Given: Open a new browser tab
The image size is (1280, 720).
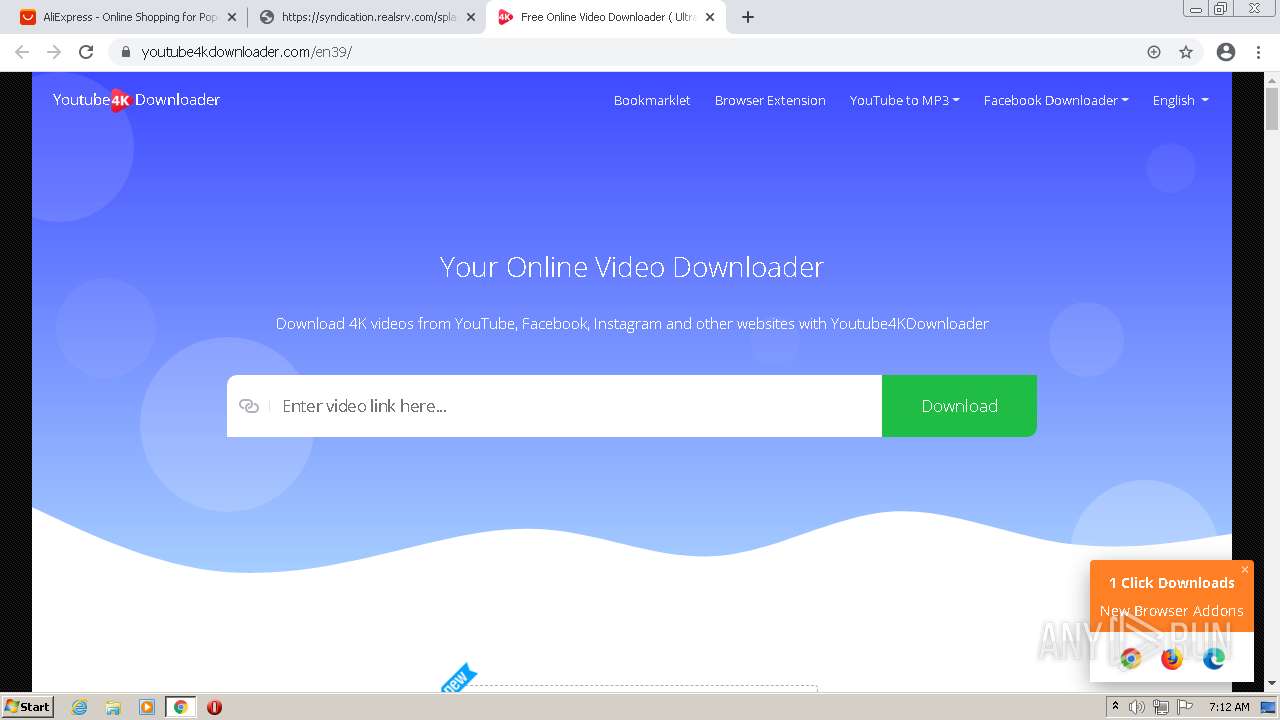Looking at the screenshot, I should pos(748,17).
